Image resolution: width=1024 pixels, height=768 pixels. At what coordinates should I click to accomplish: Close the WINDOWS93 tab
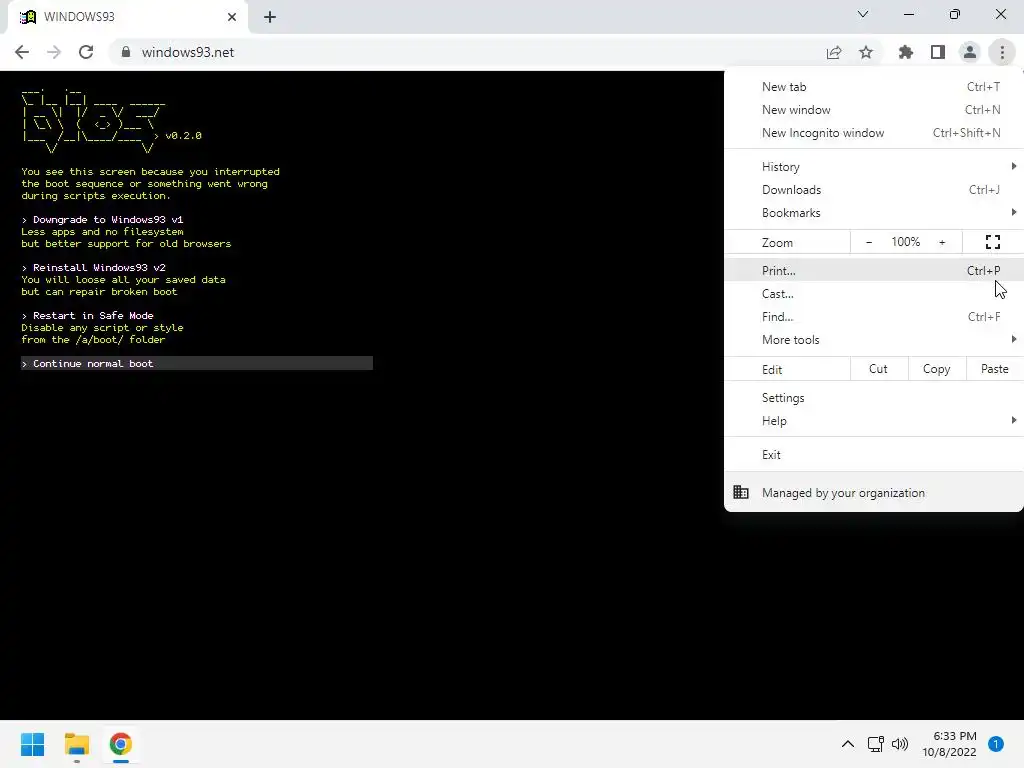(x=232, y=17)
